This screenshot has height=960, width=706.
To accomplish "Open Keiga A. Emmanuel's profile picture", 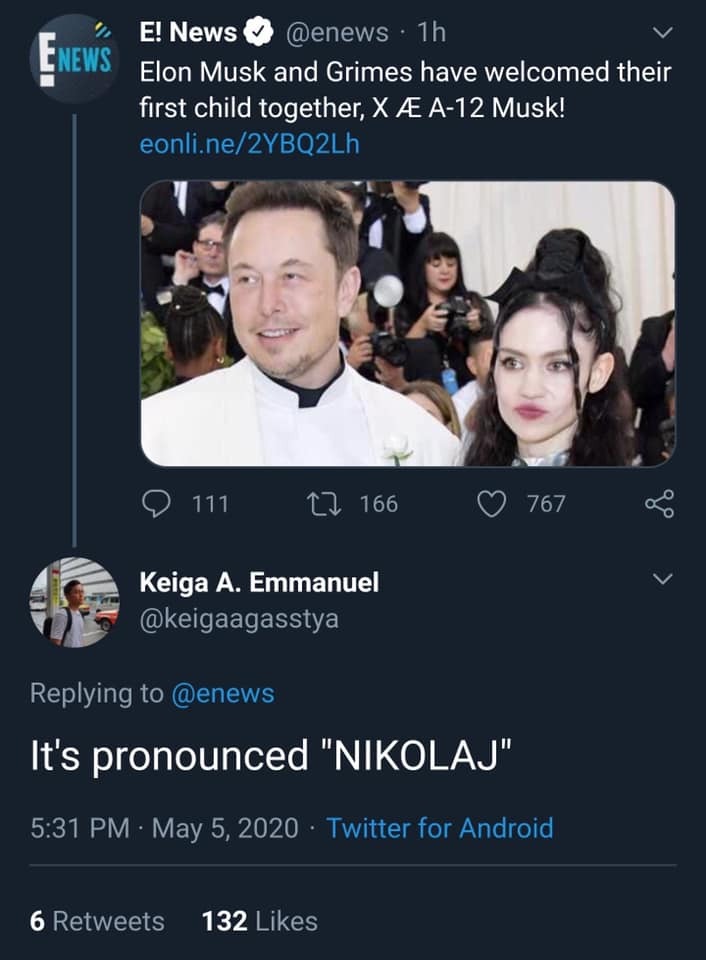I will pyautogui.click(x=74, y=602).
